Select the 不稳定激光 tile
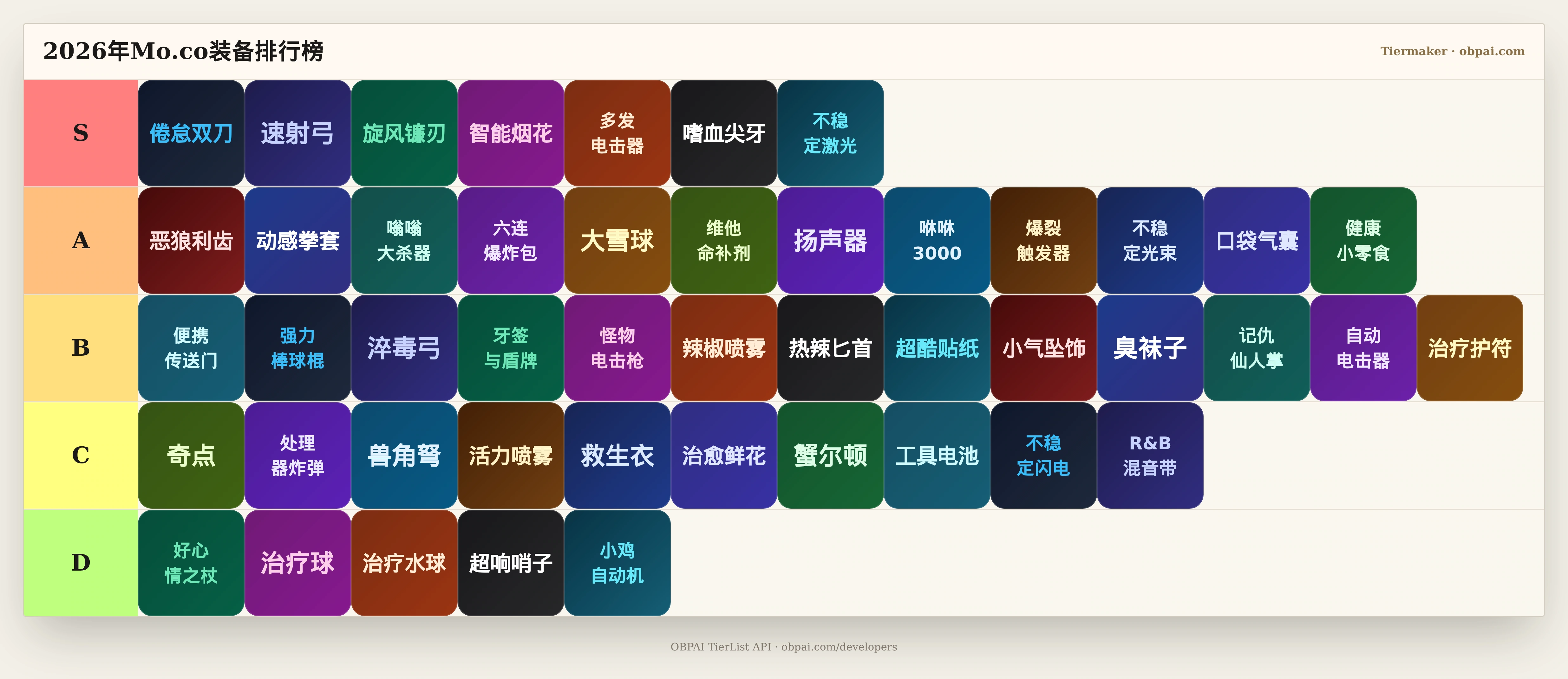Screen dimensions: 1568x679 (x=830, y=133)
